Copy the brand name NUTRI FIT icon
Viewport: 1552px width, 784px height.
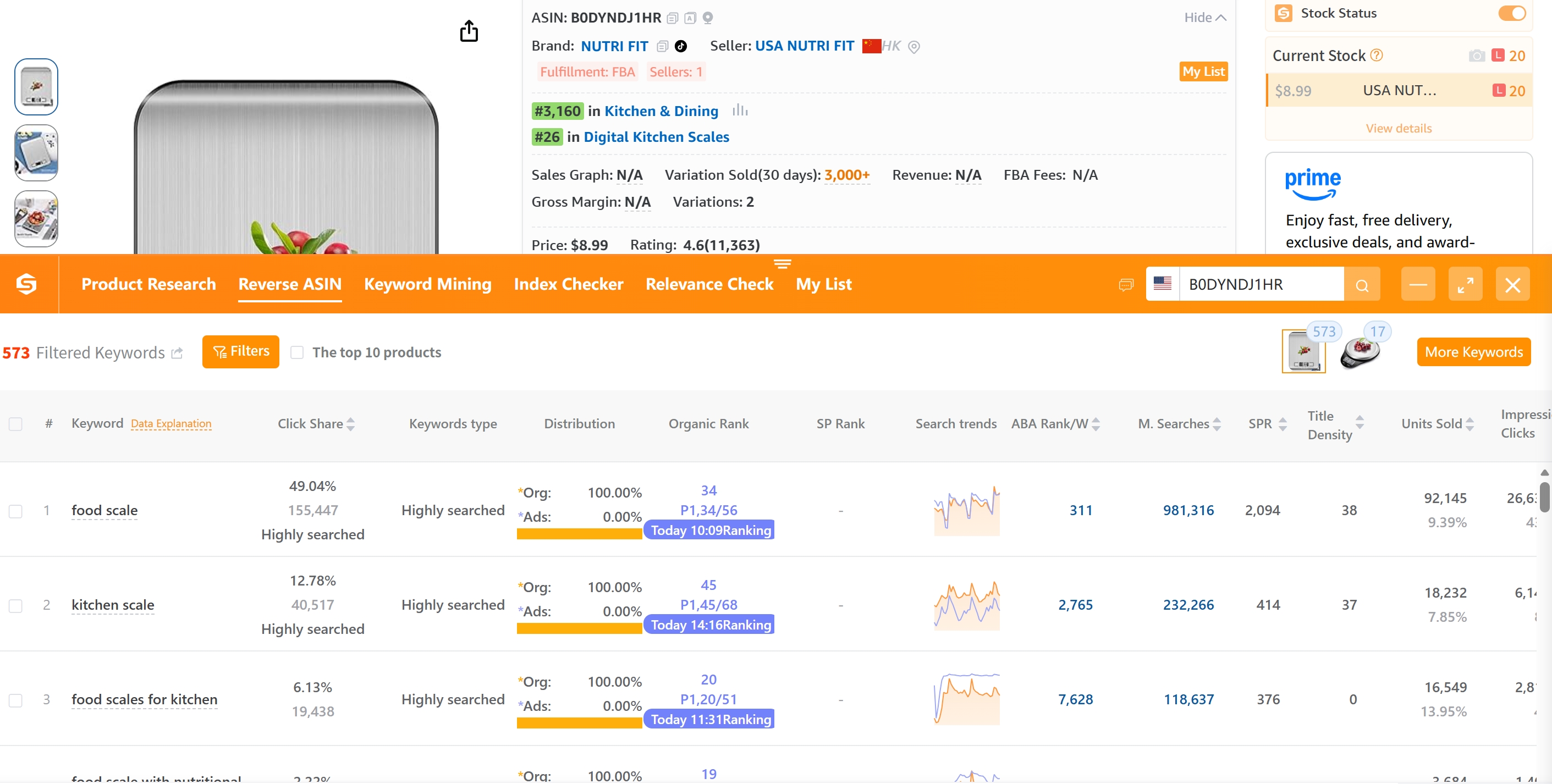662,46
